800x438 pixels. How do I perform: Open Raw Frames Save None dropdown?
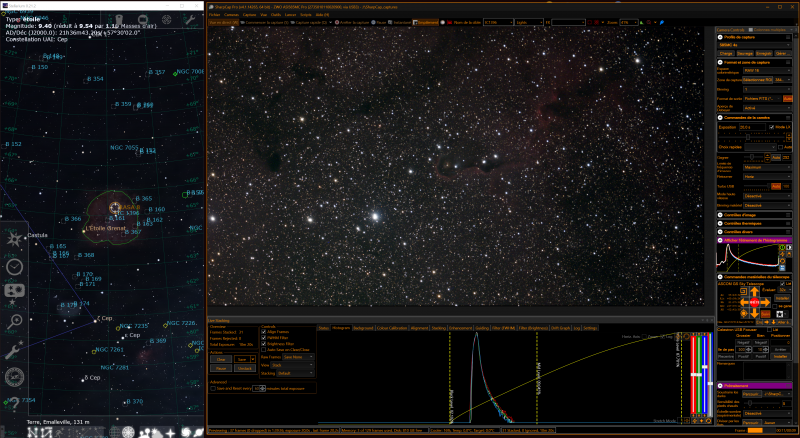(298, 357)
